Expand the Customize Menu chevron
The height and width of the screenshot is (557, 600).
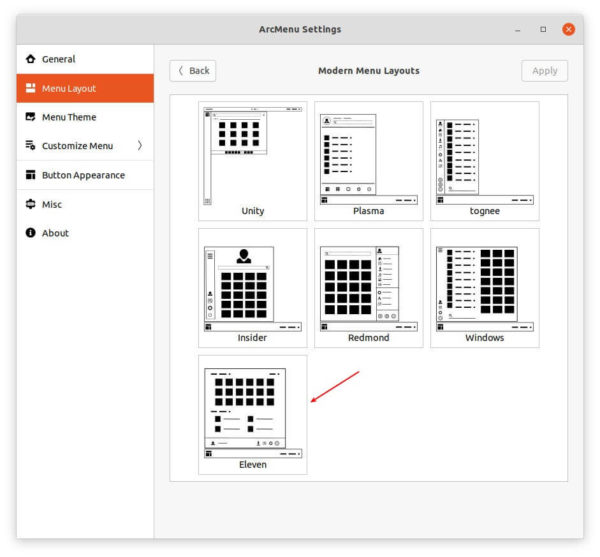point(140,145)
